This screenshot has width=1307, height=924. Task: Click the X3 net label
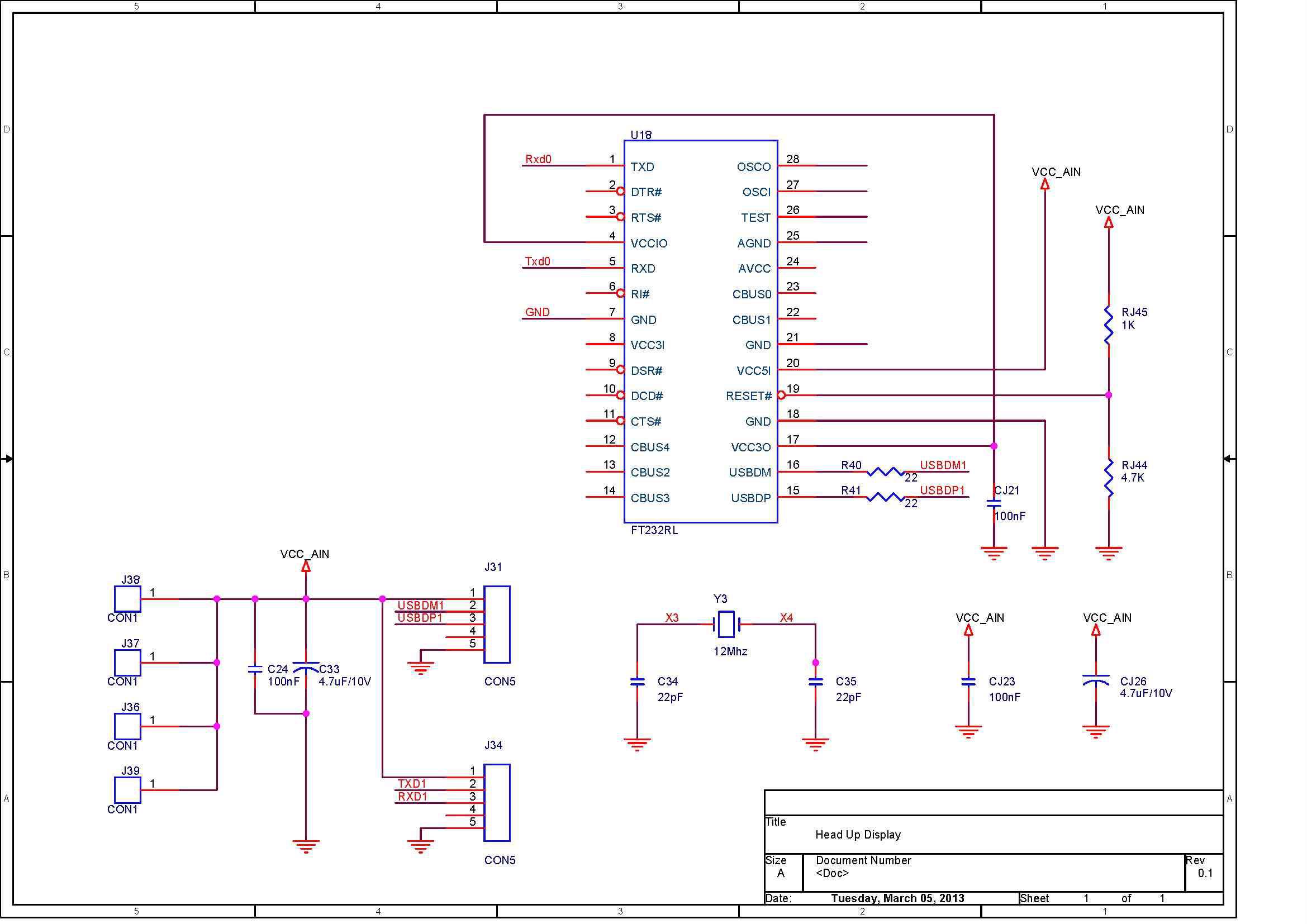(x=672, y=618)
